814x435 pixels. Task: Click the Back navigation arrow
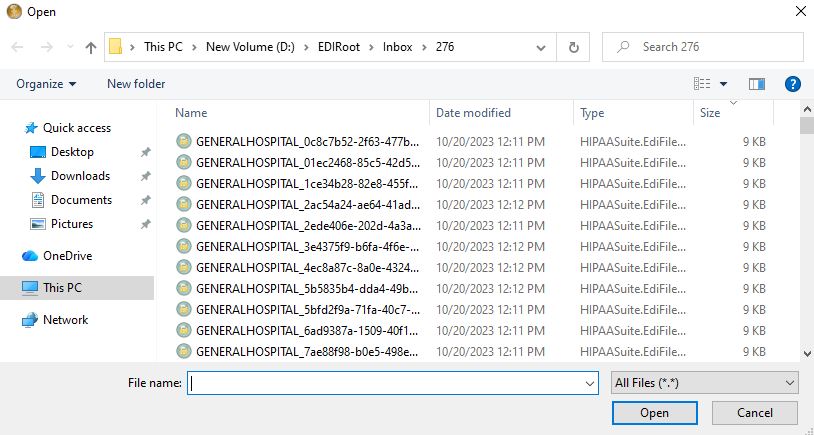[17, 47]
